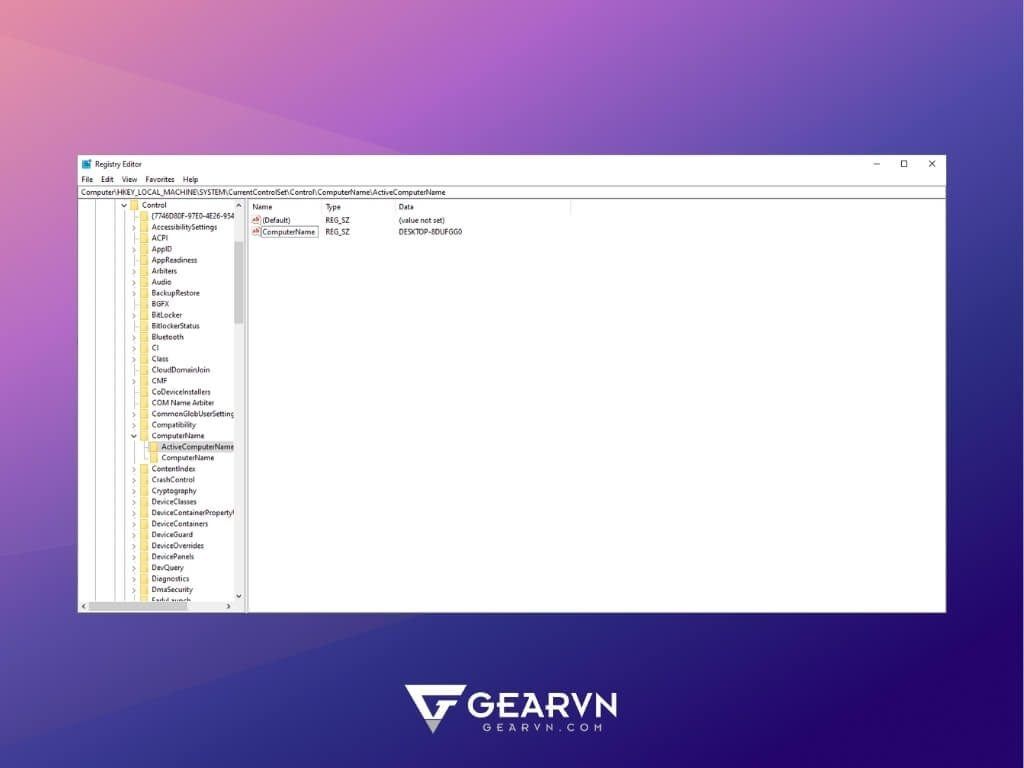
Task: Select the Compatibility key folder icon
Action: click(146, 424)
